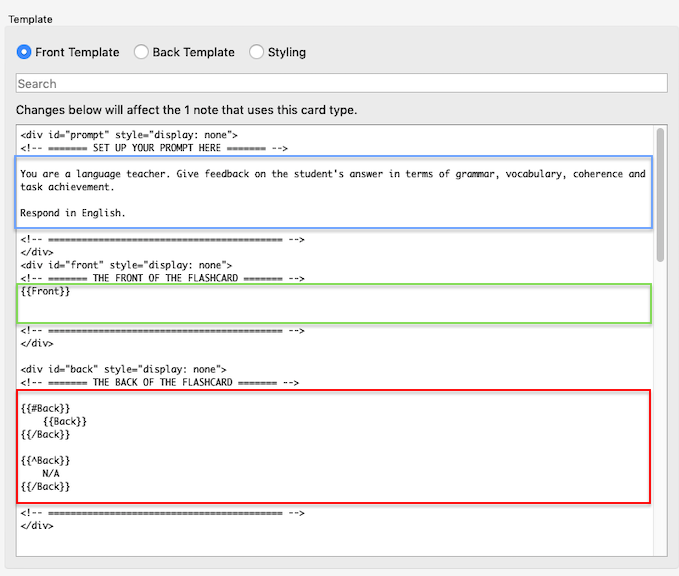679x576 pixels.
Task: Click the template editor vertical scrollbar
Action: 660,195
